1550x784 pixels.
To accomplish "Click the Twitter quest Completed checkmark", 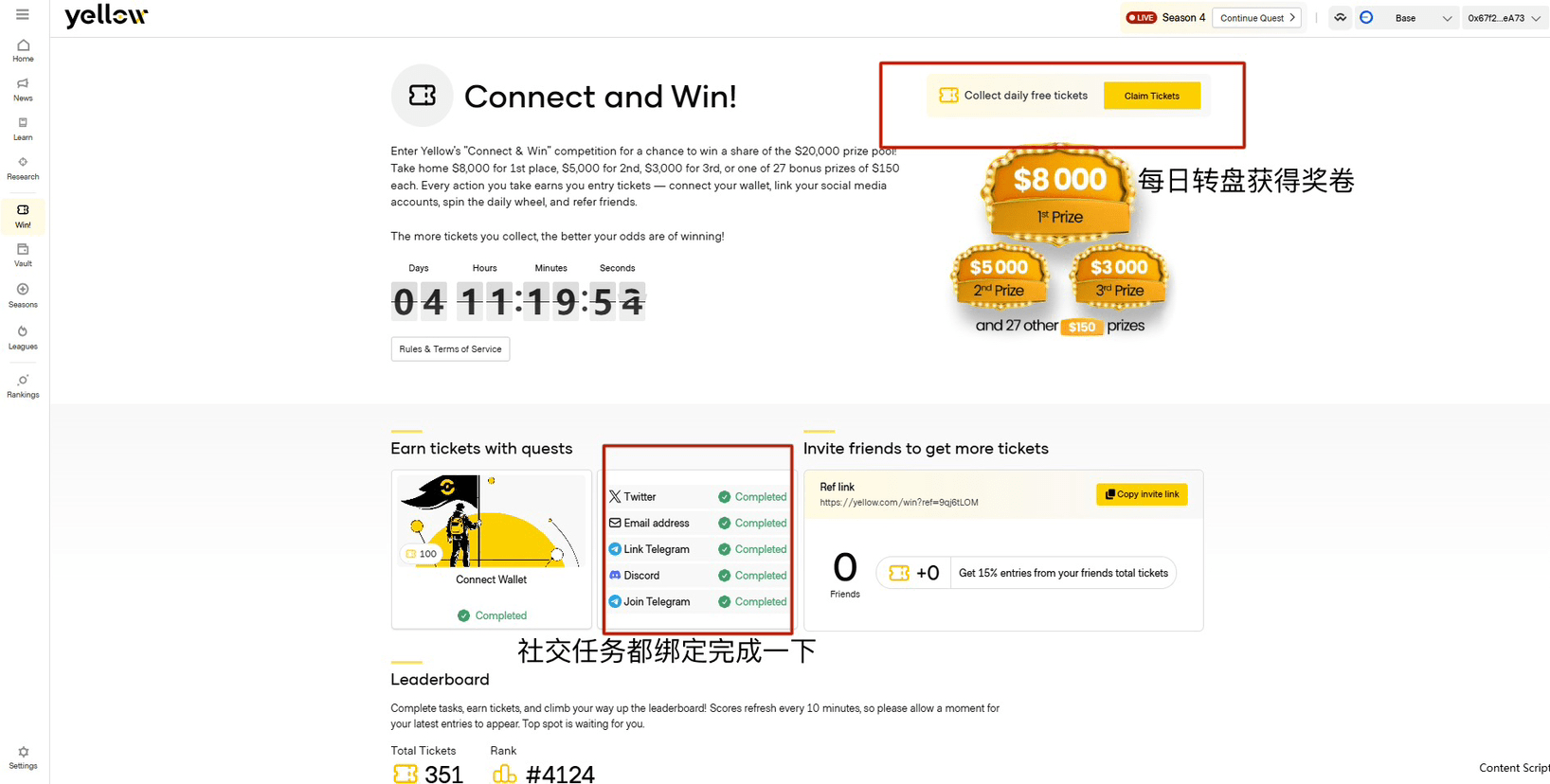I will 724,497.
